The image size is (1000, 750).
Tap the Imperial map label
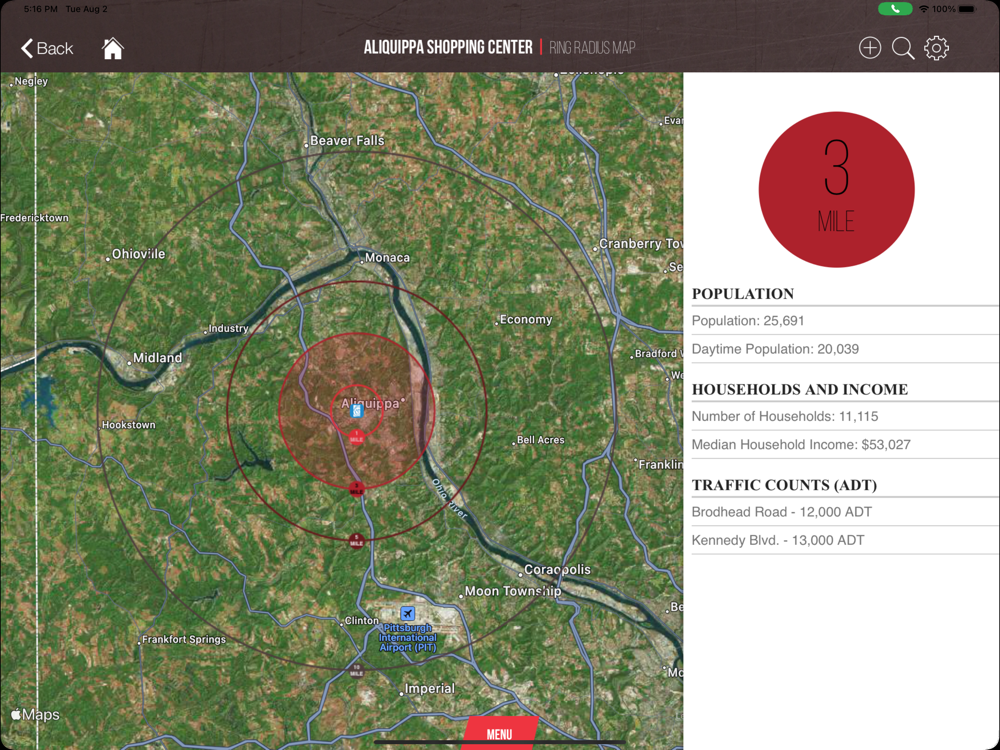[x=430, y=689]
